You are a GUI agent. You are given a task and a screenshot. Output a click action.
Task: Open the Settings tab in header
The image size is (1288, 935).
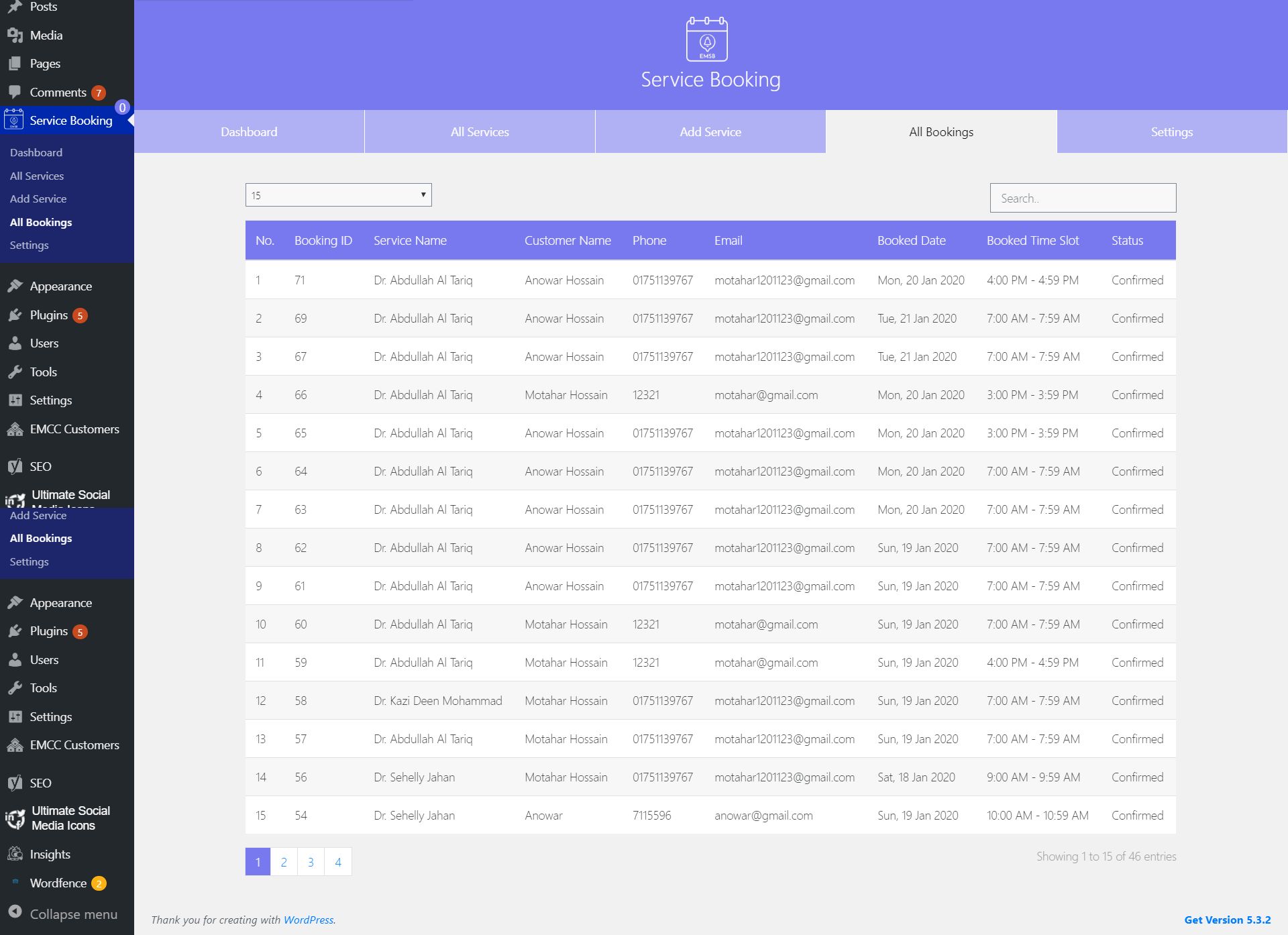(1171, 132)
